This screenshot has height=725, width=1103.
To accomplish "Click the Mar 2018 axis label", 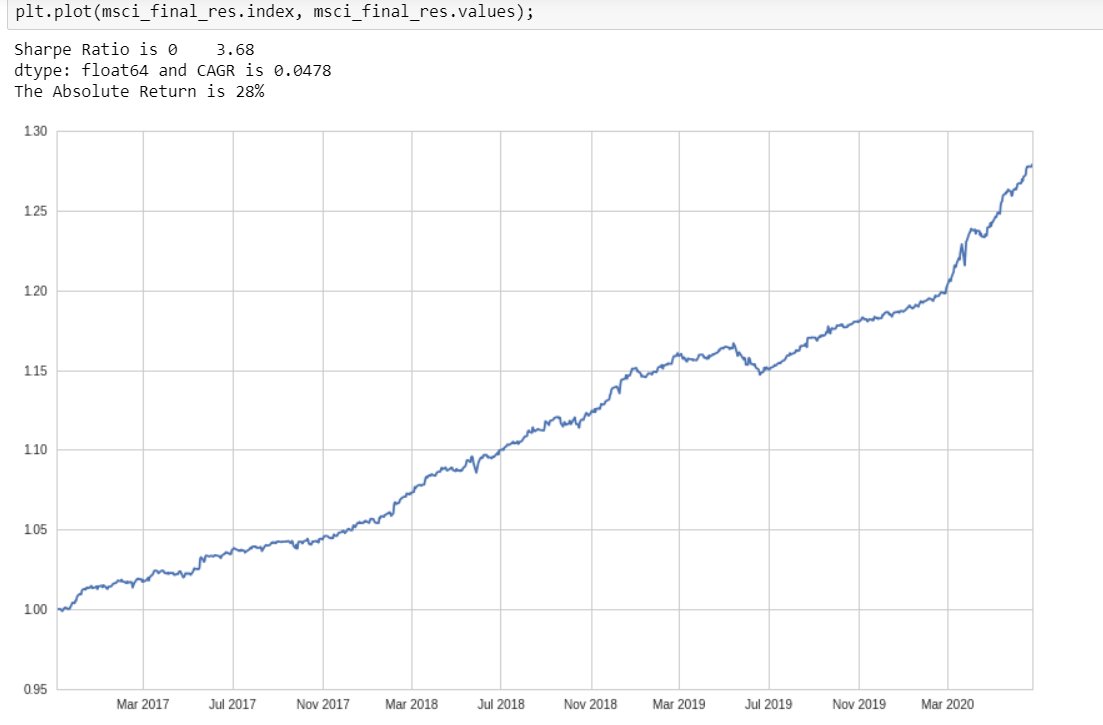I will click(411, 704).
